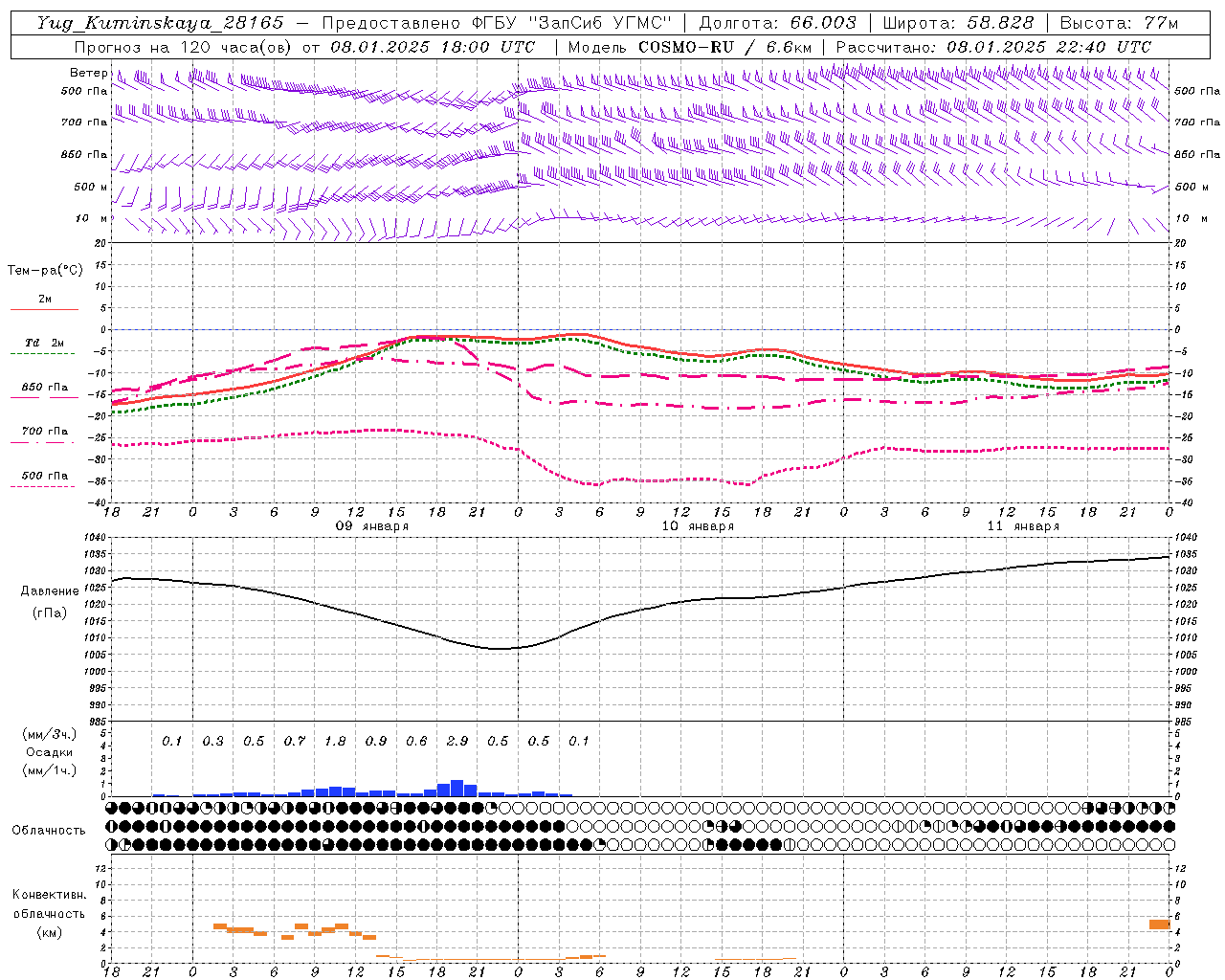
Task: Click the dotted line sample under temperature 500 гПа legend
Action: [42, 487]
